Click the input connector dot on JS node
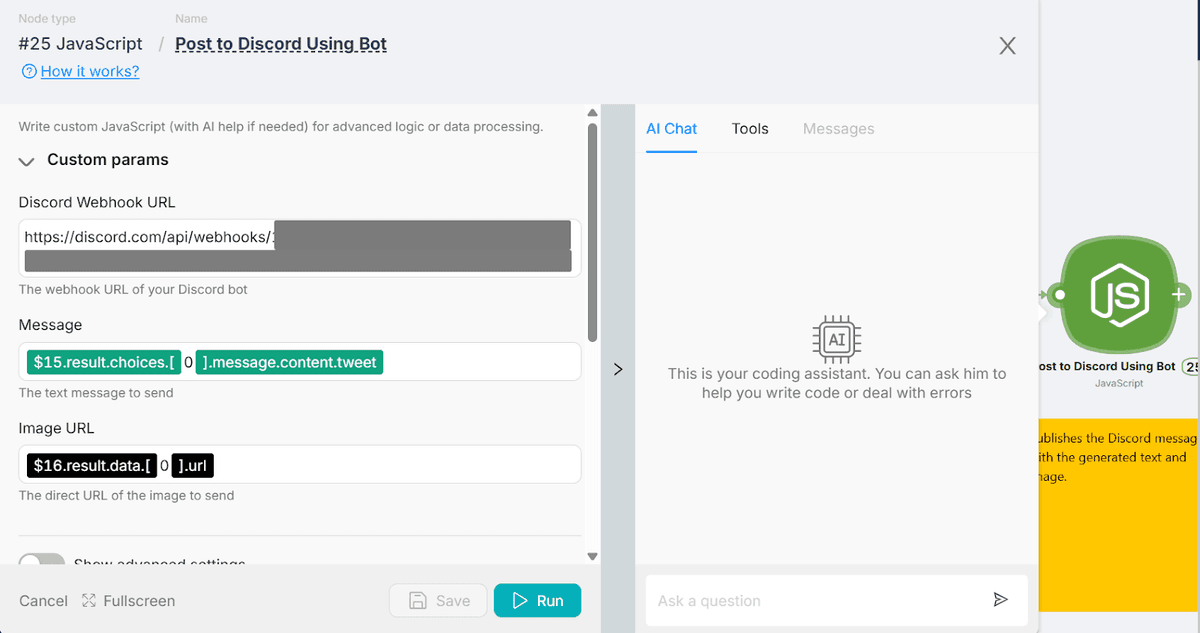Image resolution: width=1200 pixels, height=633 pixels. (x=1059, y=295)
